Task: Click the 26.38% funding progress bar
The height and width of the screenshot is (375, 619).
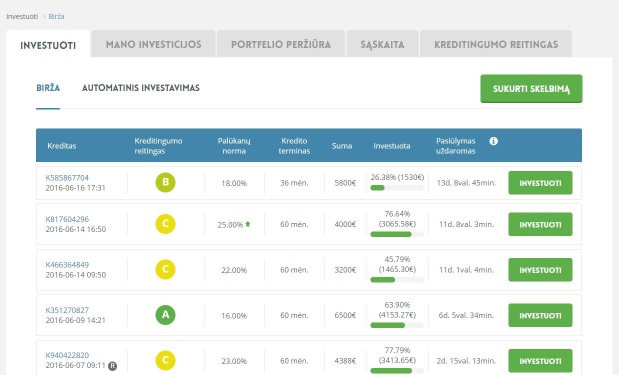Action: 397,188
